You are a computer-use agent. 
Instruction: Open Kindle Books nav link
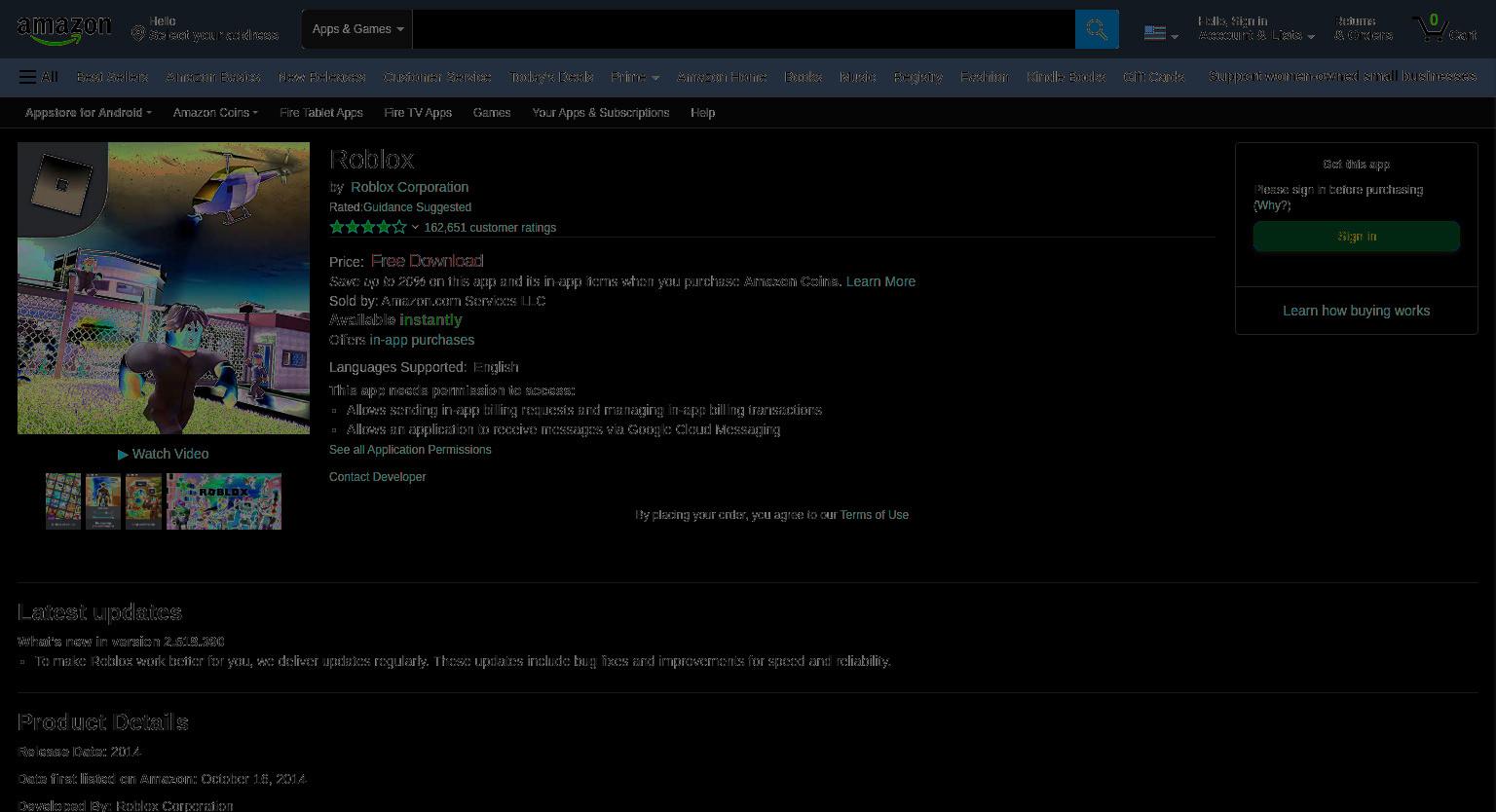(x=1066, y=77)
